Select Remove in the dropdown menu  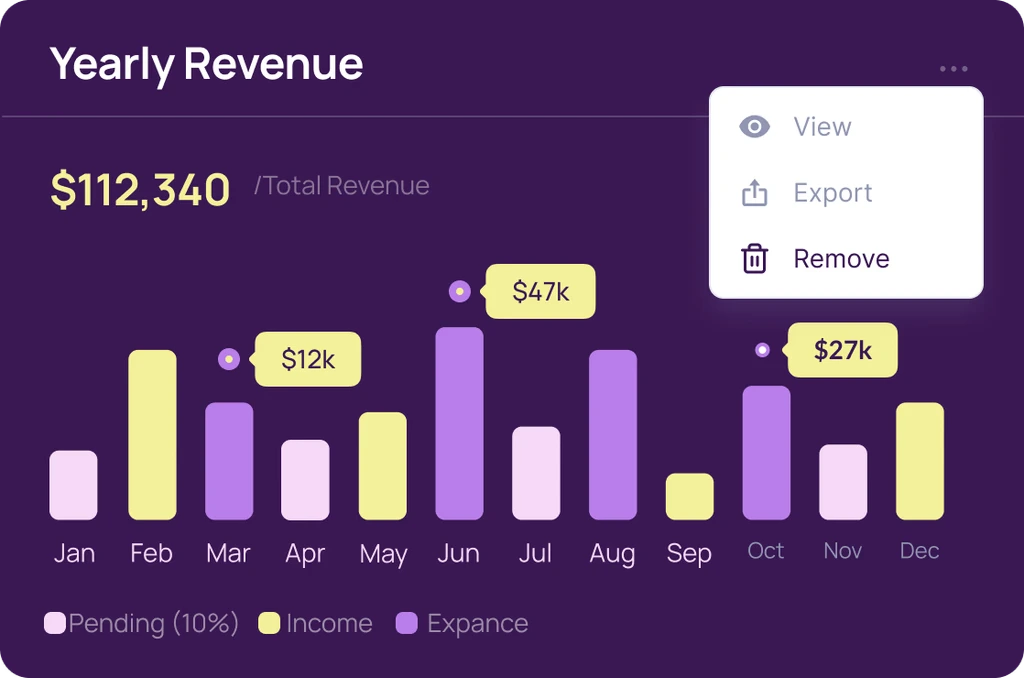[841, 259]
